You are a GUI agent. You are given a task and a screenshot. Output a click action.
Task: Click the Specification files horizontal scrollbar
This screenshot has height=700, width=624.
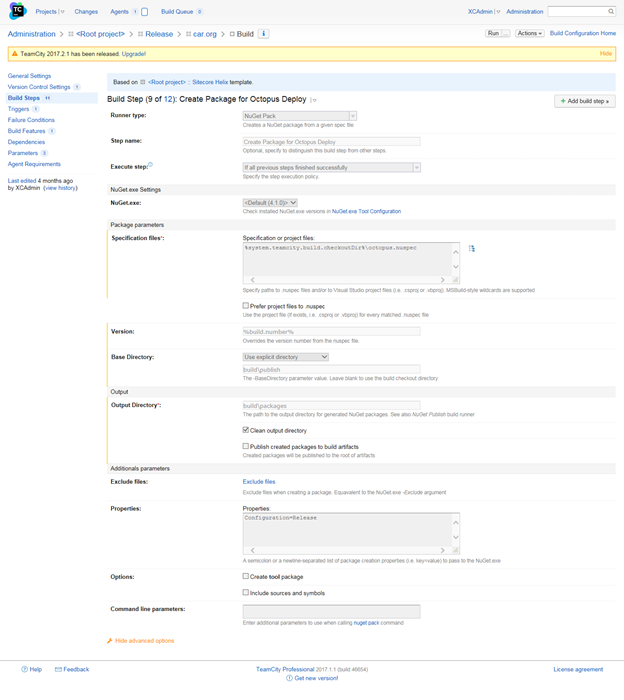tap(347, 280)
